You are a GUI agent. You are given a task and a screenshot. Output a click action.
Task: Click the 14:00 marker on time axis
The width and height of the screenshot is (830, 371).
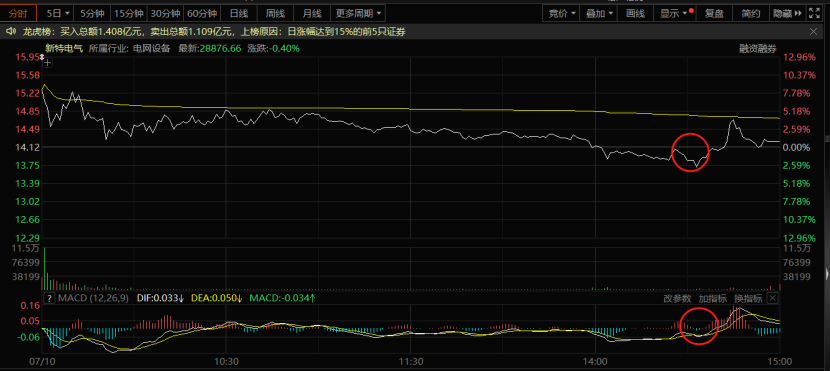pos(596,362)
